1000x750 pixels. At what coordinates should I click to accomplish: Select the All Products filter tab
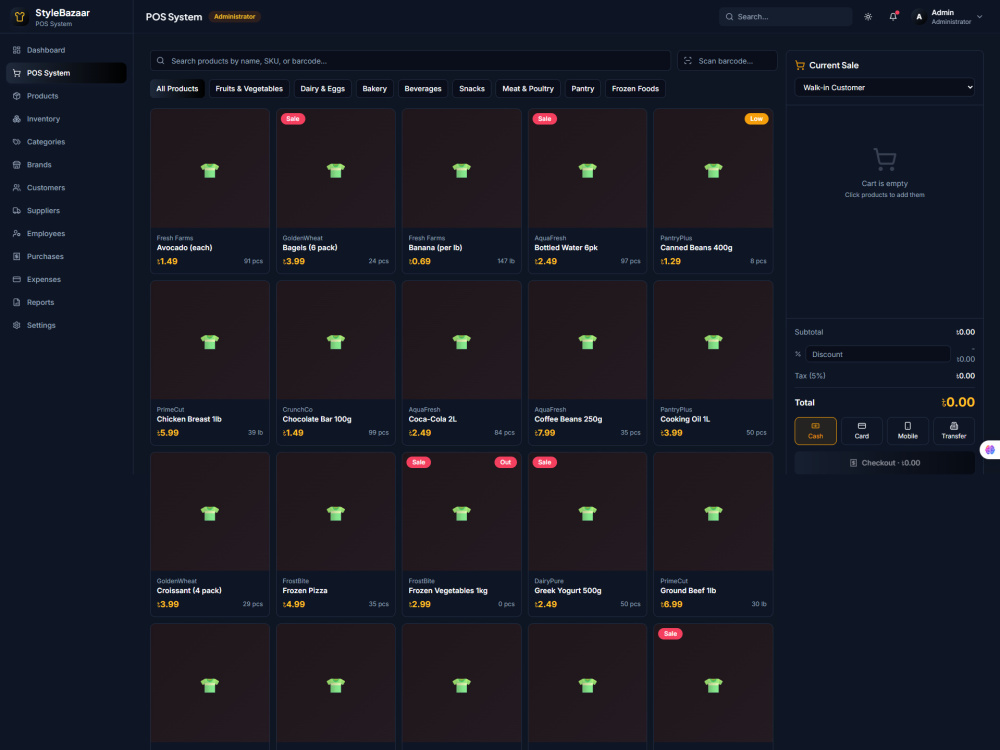177,89
